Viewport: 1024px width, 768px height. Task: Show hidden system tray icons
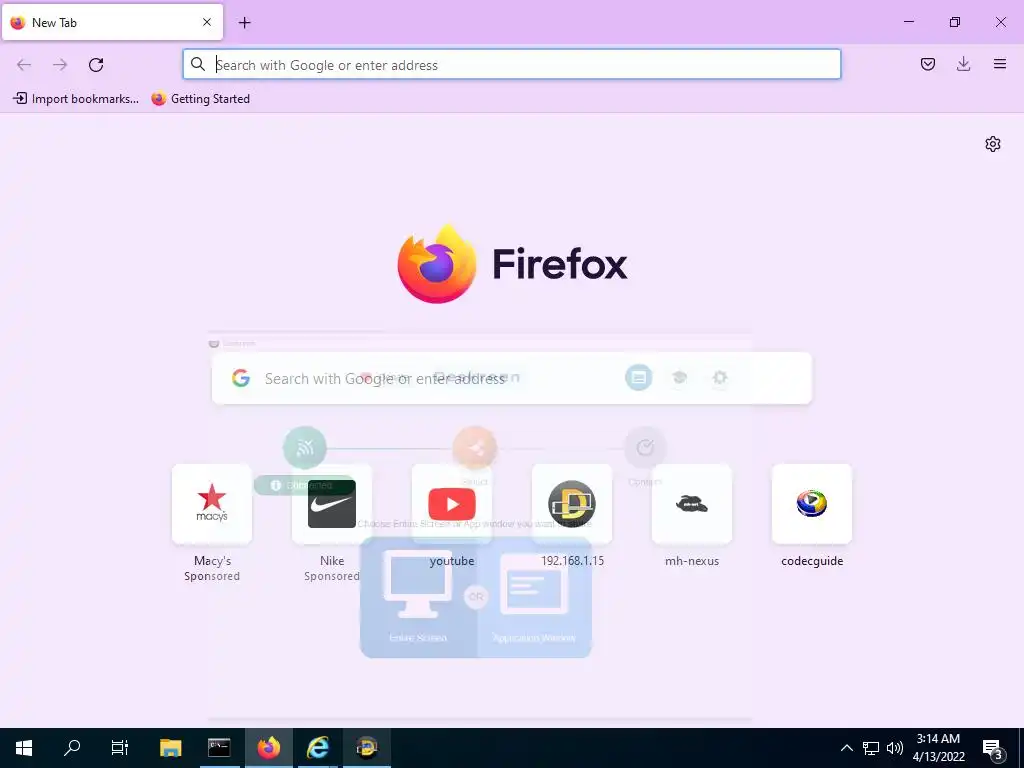(x=846, y=748)
